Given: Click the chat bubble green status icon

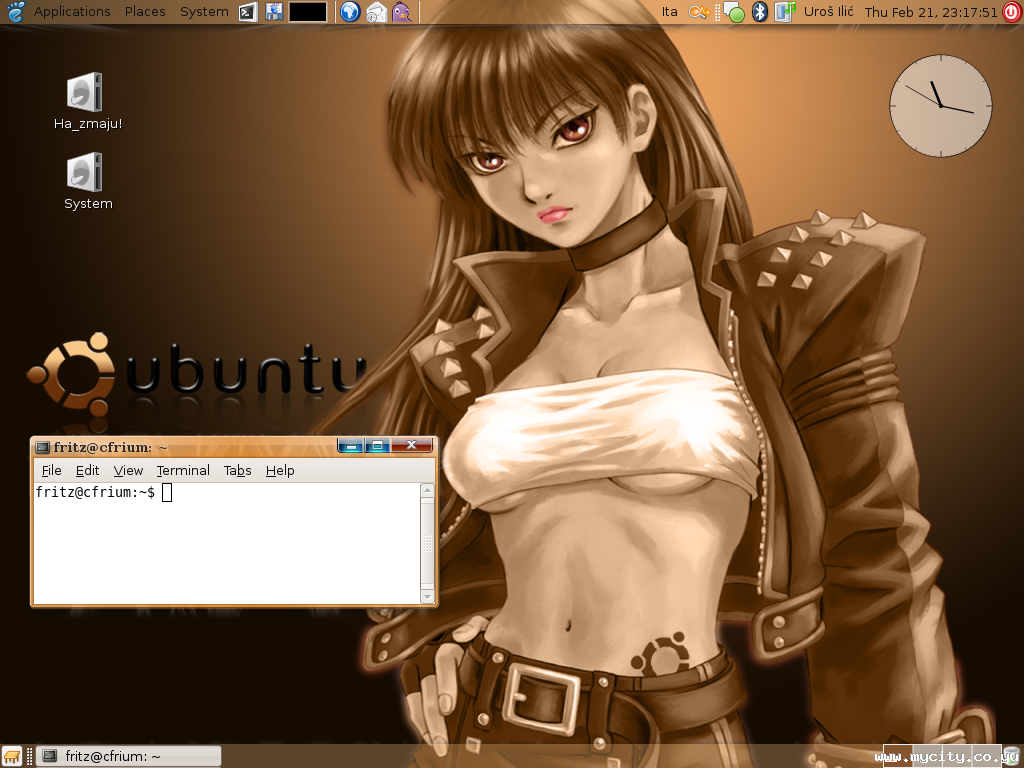Looking at the screenshot, I should 735,12.
